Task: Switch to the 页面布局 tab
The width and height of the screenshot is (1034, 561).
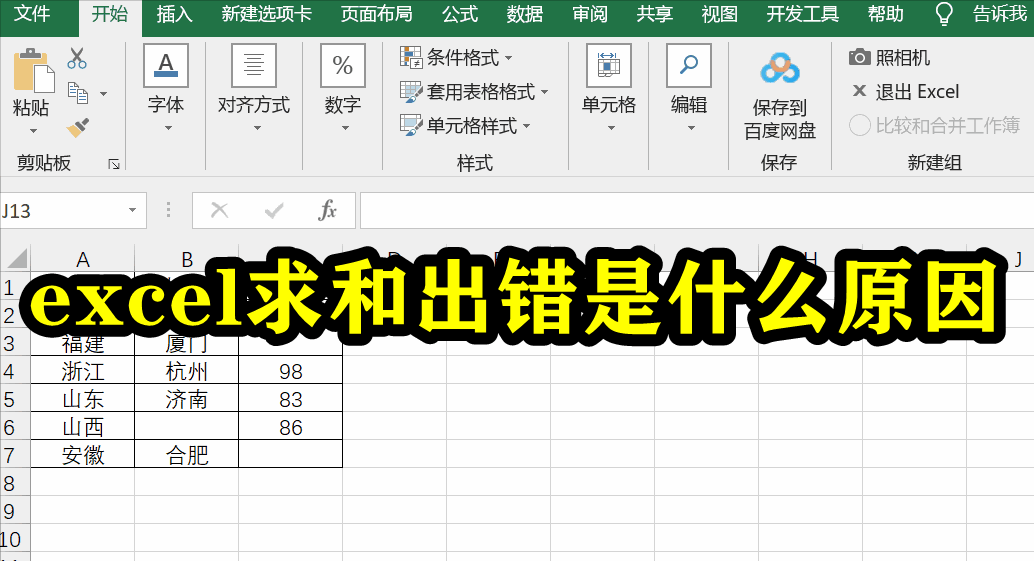Action: (377, 14)
